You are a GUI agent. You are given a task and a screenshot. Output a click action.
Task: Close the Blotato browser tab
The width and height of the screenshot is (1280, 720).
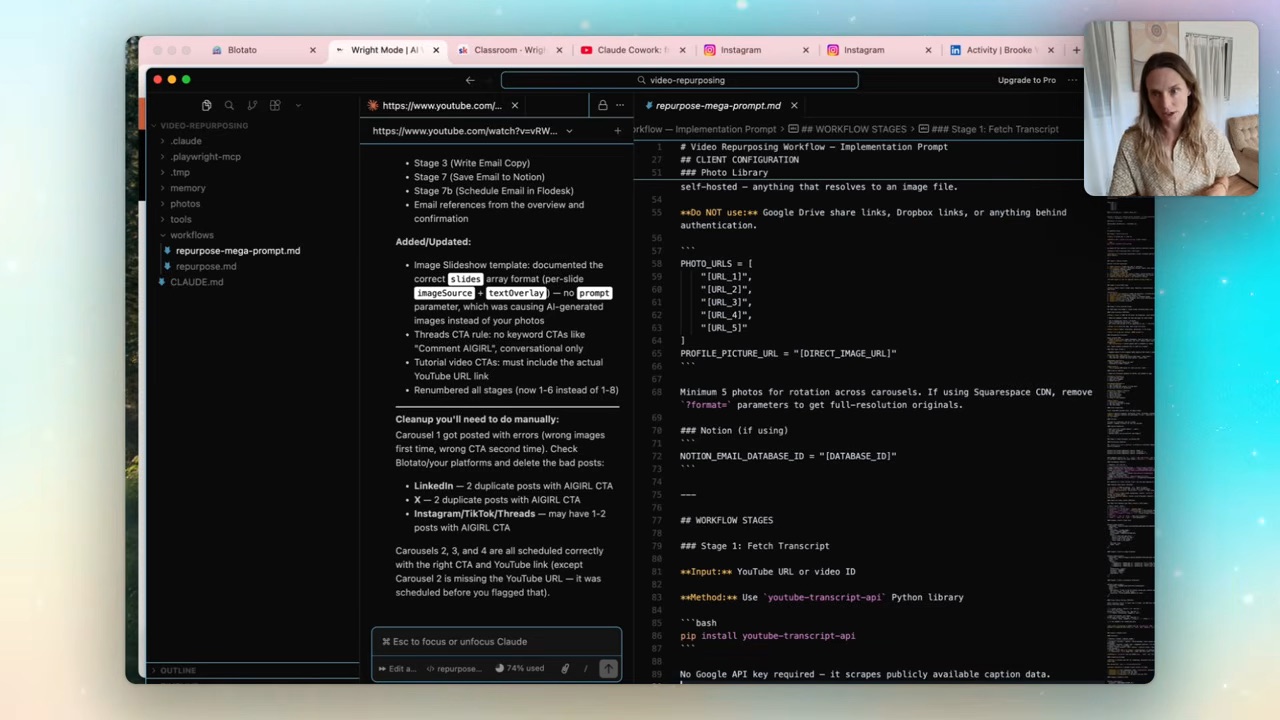(x=313, y=50)
